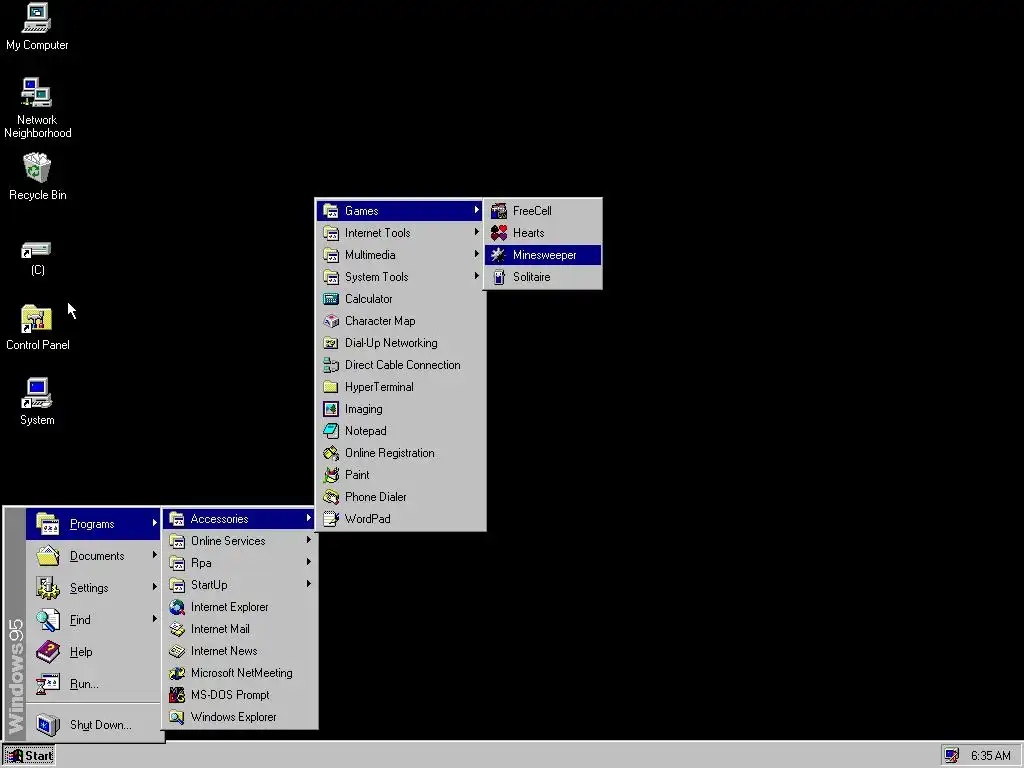Expand the Multimedia submenu arrow
Viewport: 1024px width, 768px height.
coord(477,254)
